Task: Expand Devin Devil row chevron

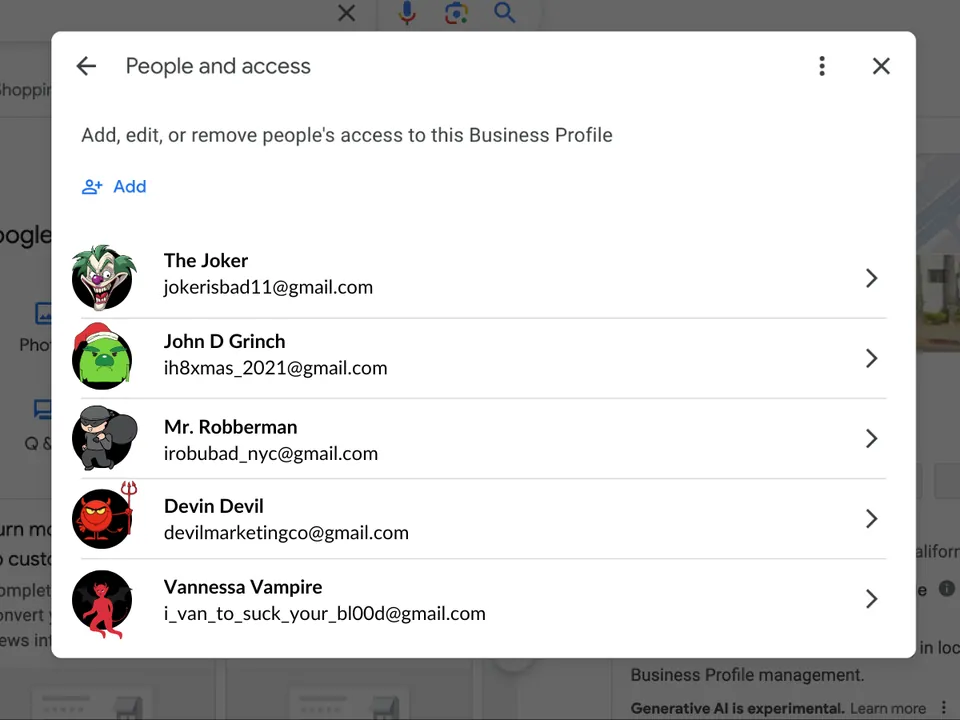Action: pos(872,519)
